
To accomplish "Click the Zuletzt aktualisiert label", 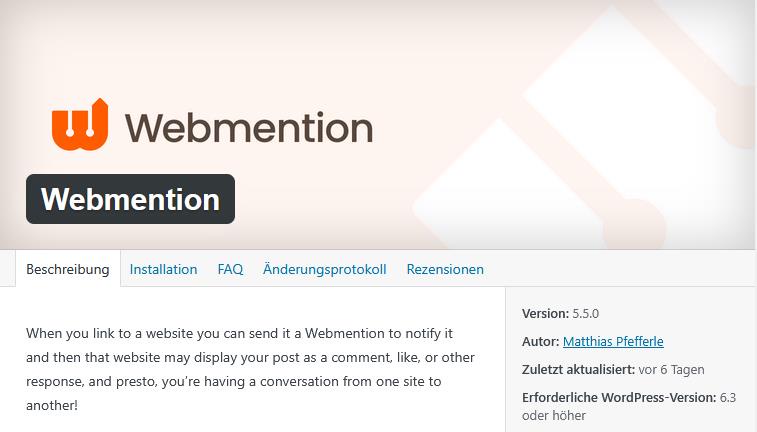I will pos(578,369).
